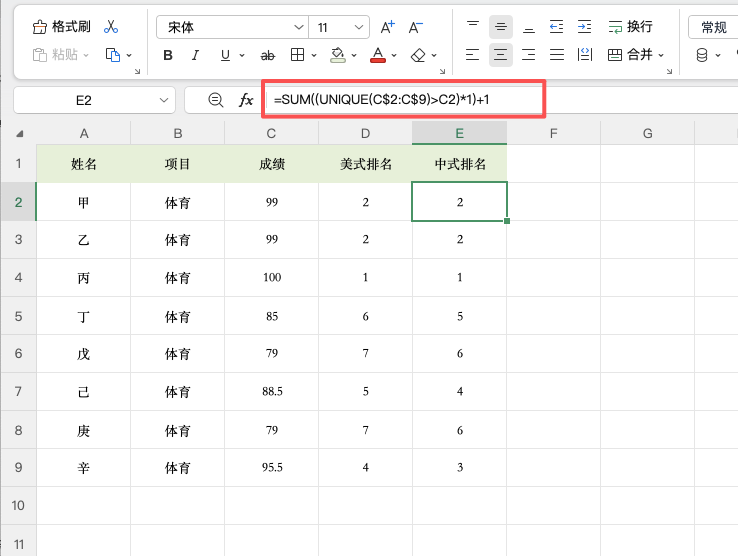Image resolution: width=738 pixels, height=556 pixels.
Task: Apply the fill color bucket
Action: (337, 55)
